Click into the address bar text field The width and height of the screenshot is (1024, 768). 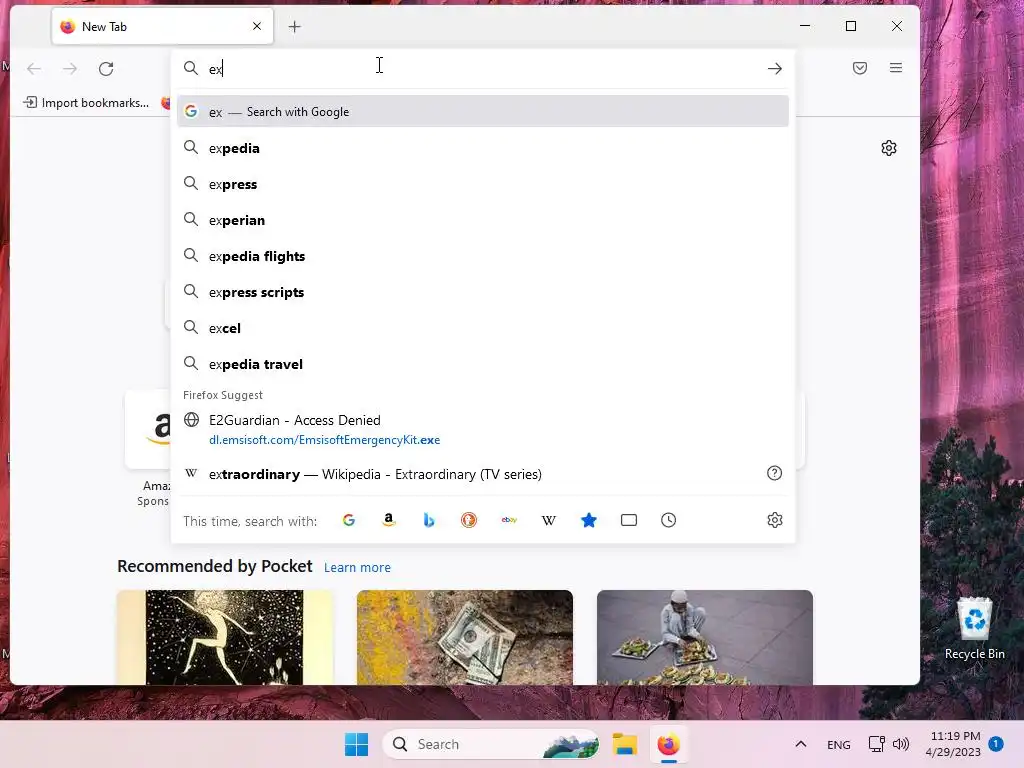click(483, 69)
